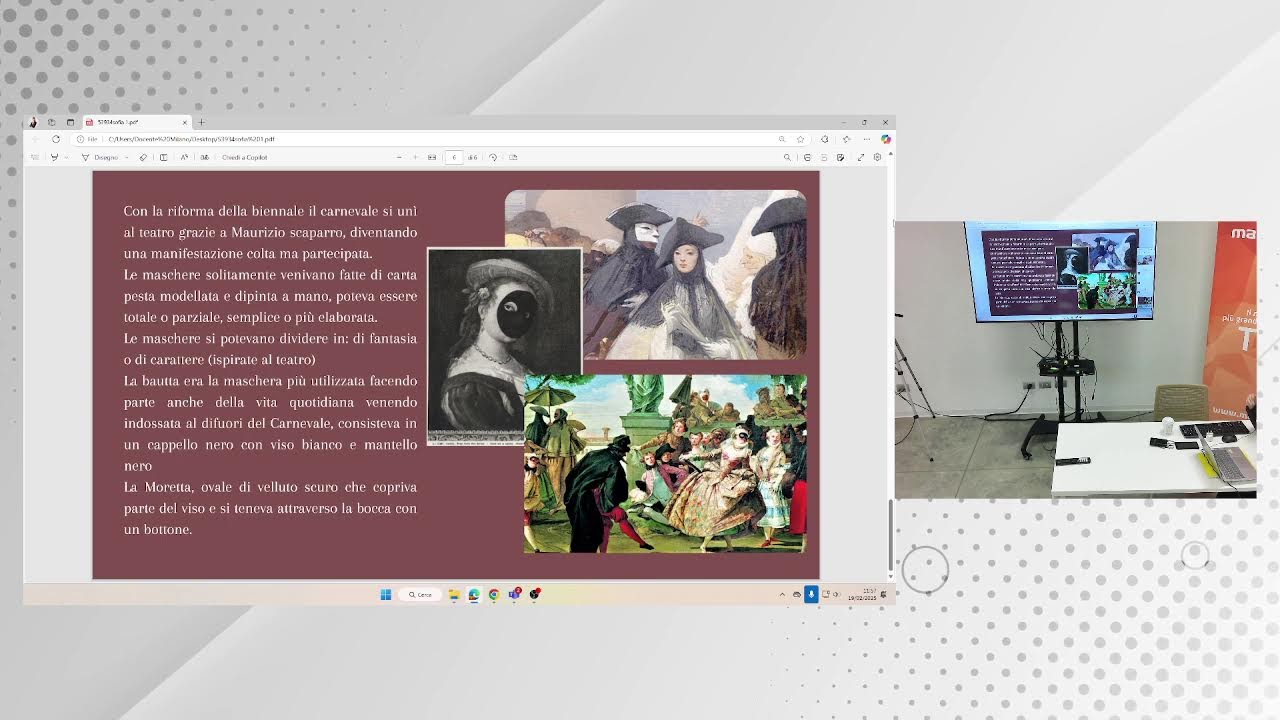This screenshot has height=720, width=1280.
Task: Open the workspaces icon beside the profile
Action: tap(51, 122)
